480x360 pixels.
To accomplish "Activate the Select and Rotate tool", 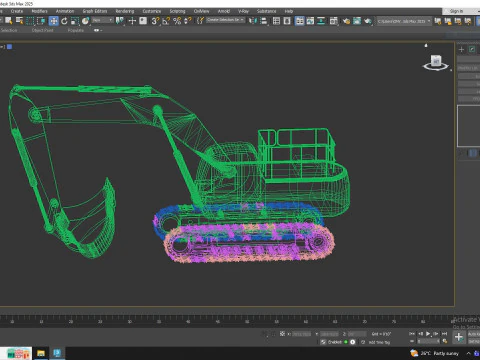I will pos(64,21).
